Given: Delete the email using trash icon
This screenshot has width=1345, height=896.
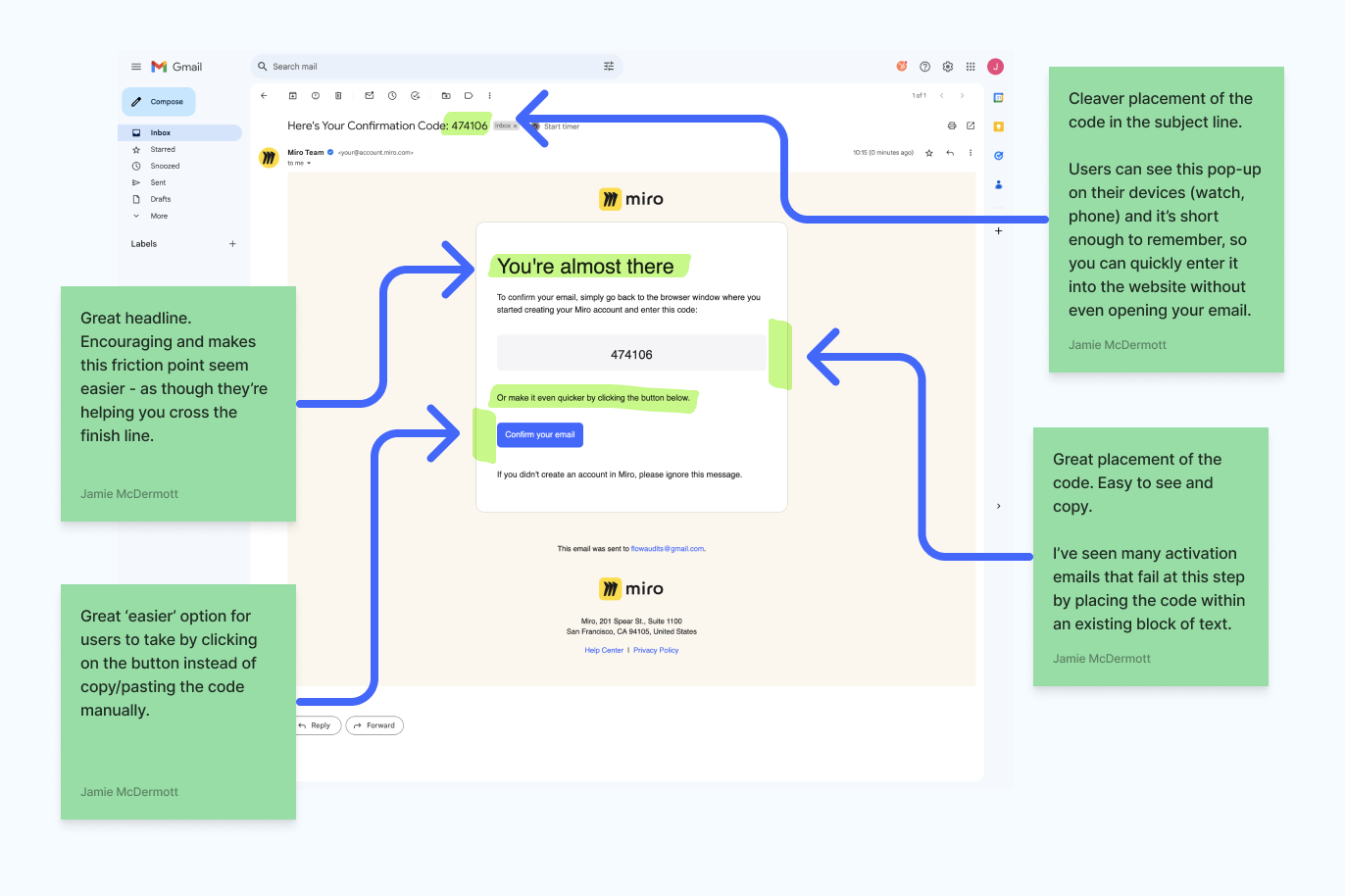Looking at the screenshot, I should tap(338, 95).
